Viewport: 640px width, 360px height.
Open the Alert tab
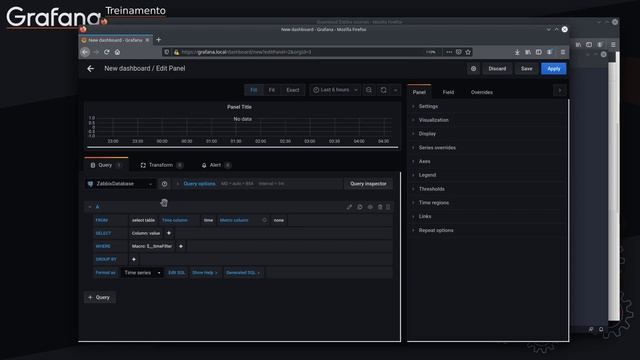click(x=216, y=165)
